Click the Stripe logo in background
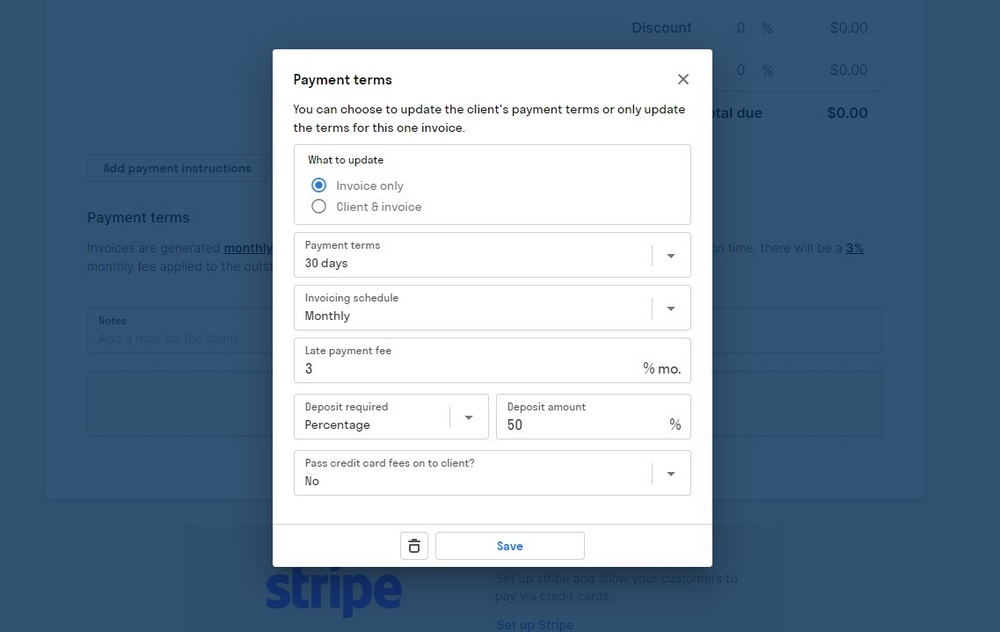1000x632 pixels. pyautogui.click(x=334, y=591)
